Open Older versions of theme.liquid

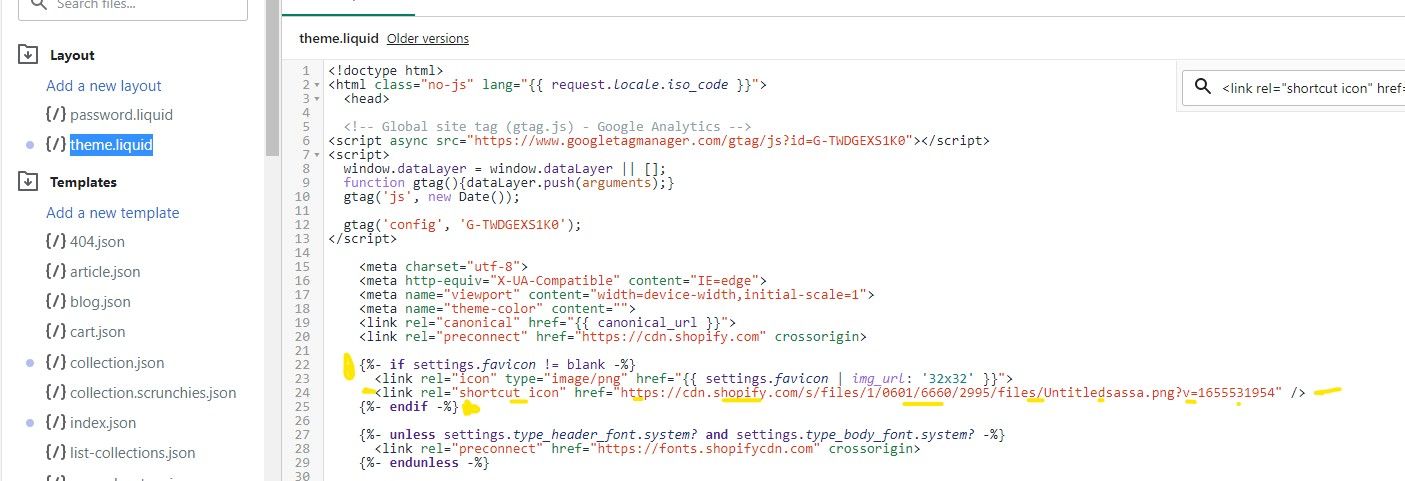(427, 39)
